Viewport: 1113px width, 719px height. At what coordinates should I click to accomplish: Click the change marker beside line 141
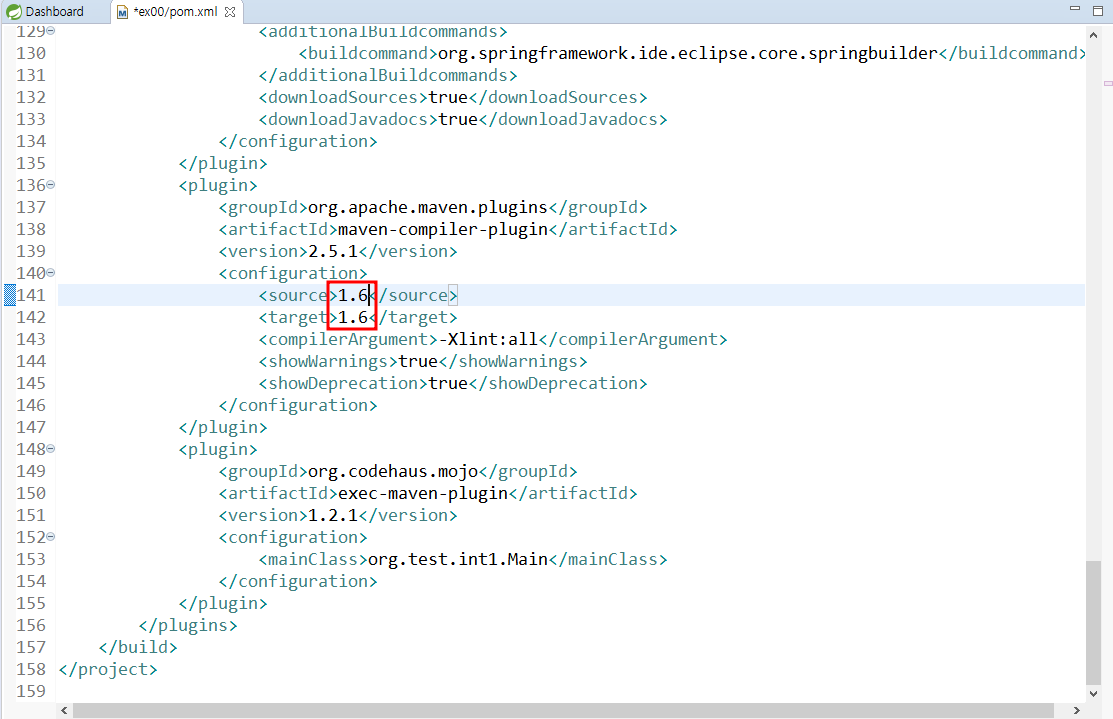tap(10, 295)
